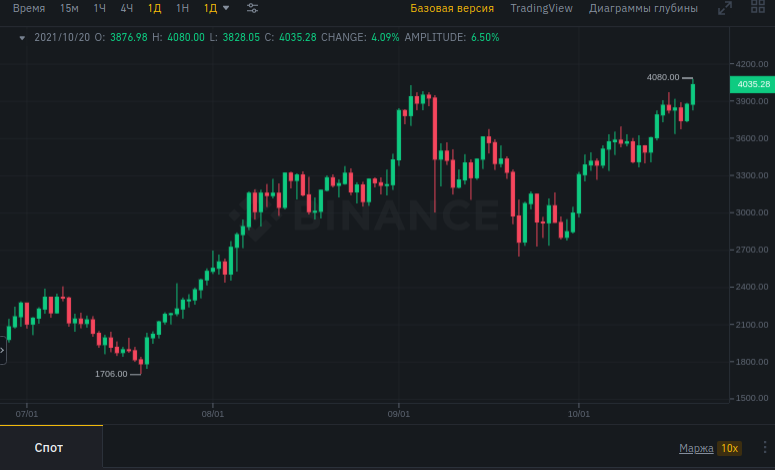Click the 07/01 date axis label
The image size is (775, 470).
(x=27, y=414)
